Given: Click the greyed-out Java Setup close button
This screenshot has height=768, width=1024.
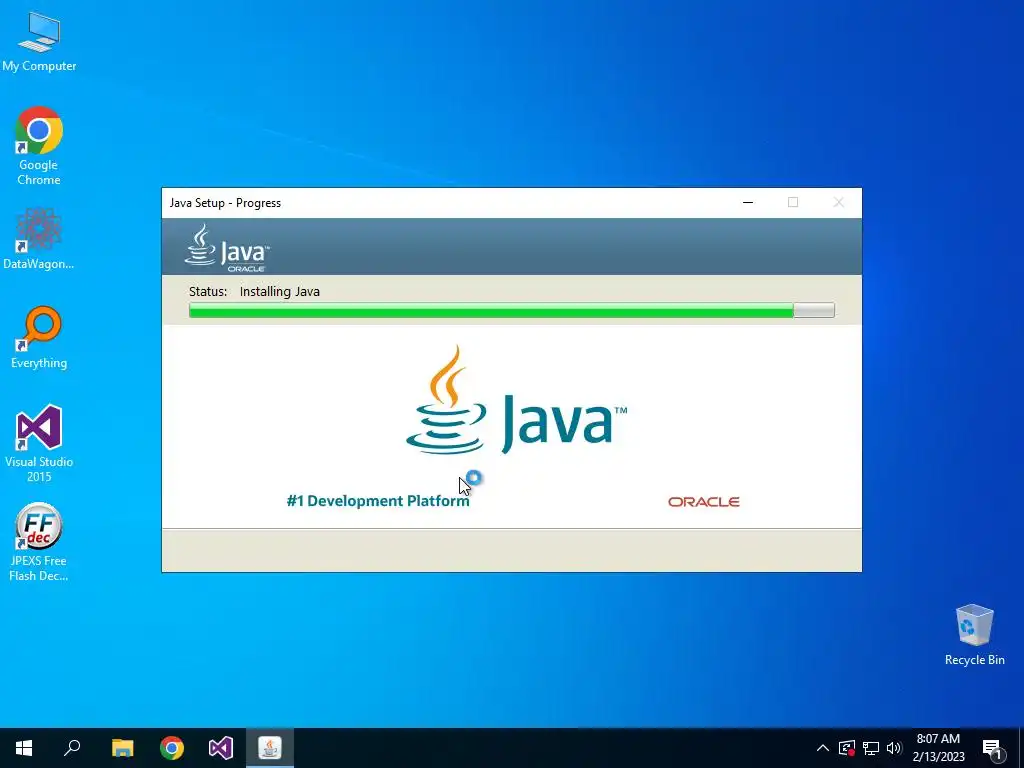Looking at the screenshot, I should (839, 202).
